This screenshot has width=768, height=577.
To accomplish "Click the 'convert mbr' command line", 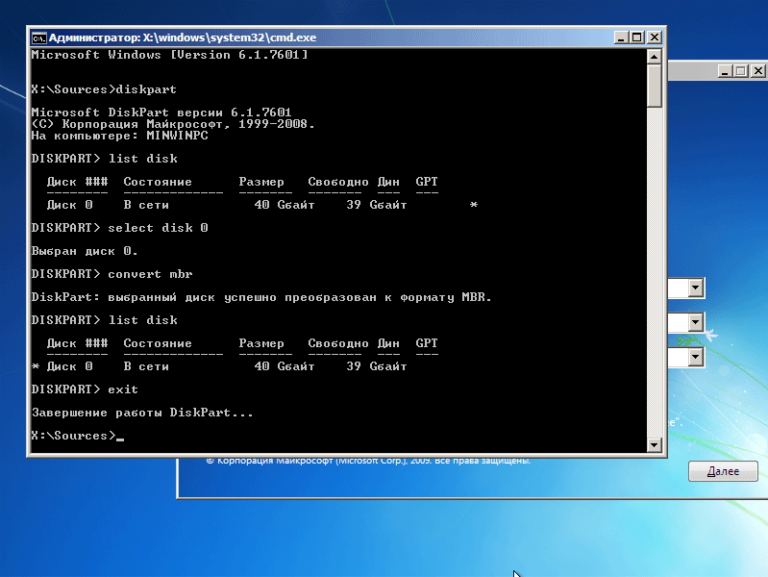I will click(112, 274).
